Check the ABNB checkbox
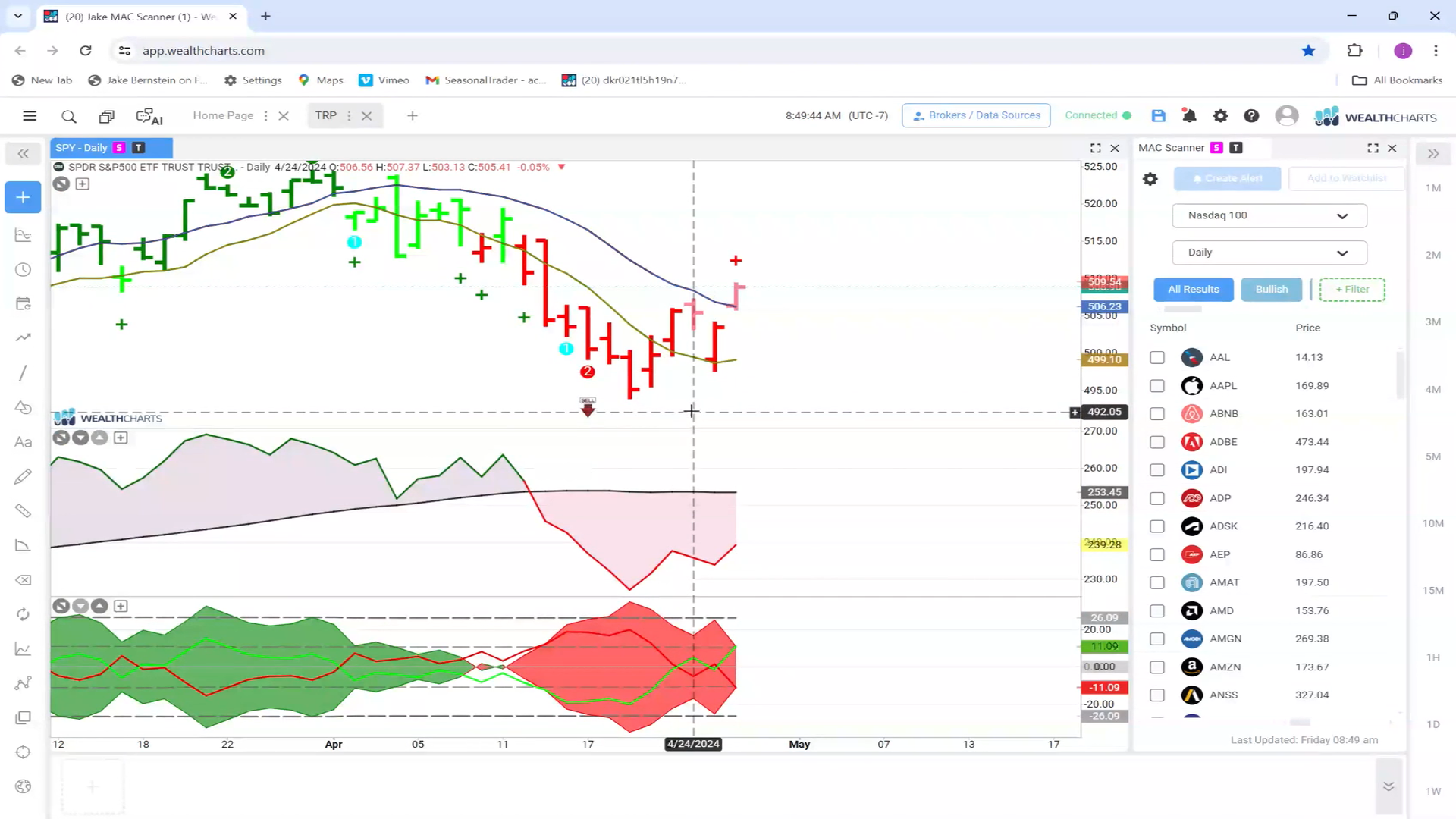This screenshot has width=1456, height=819. click(x=1157, y=414)
